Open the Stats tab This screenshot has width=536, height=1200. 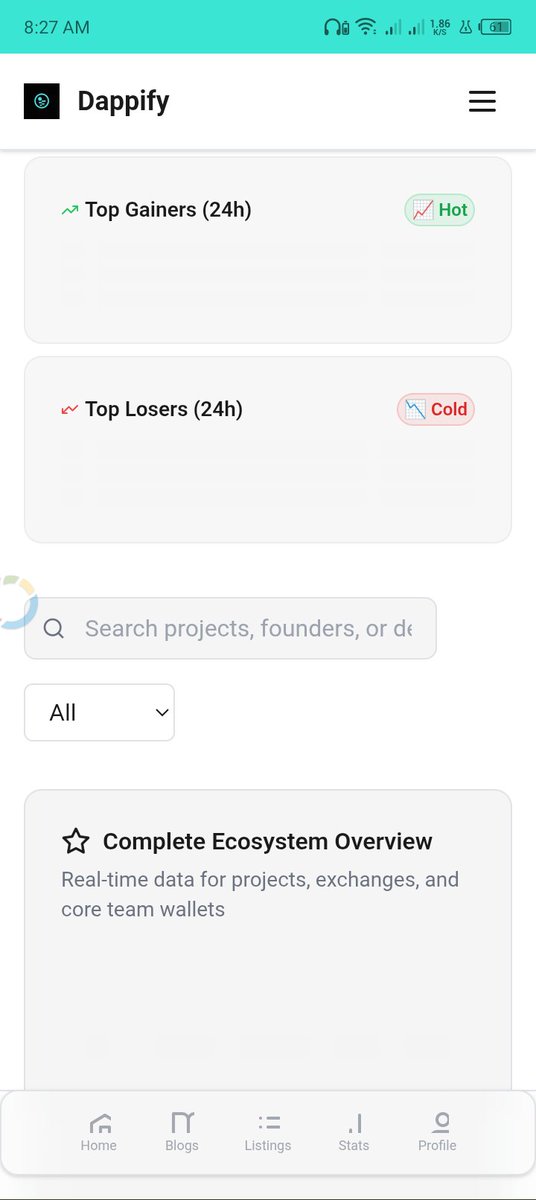[354, 1132]
